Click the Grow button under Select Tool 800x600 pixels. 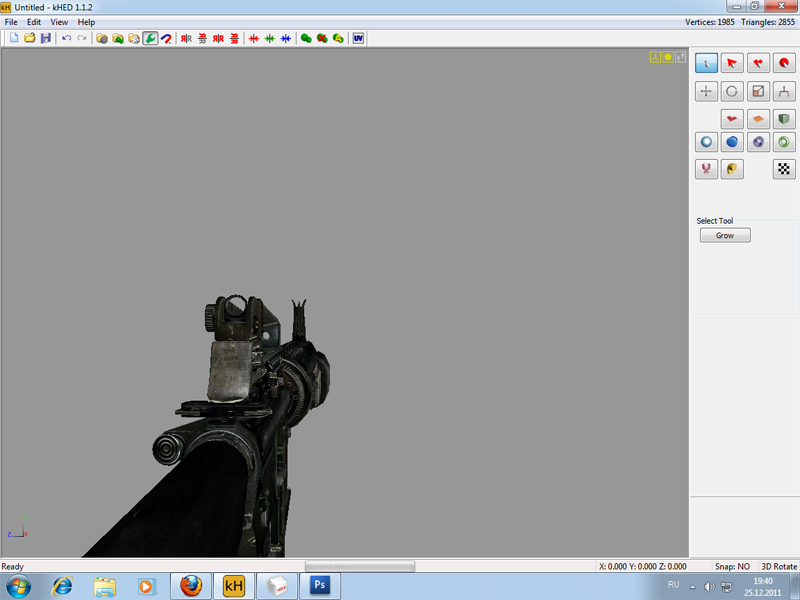tap(725, 235)
